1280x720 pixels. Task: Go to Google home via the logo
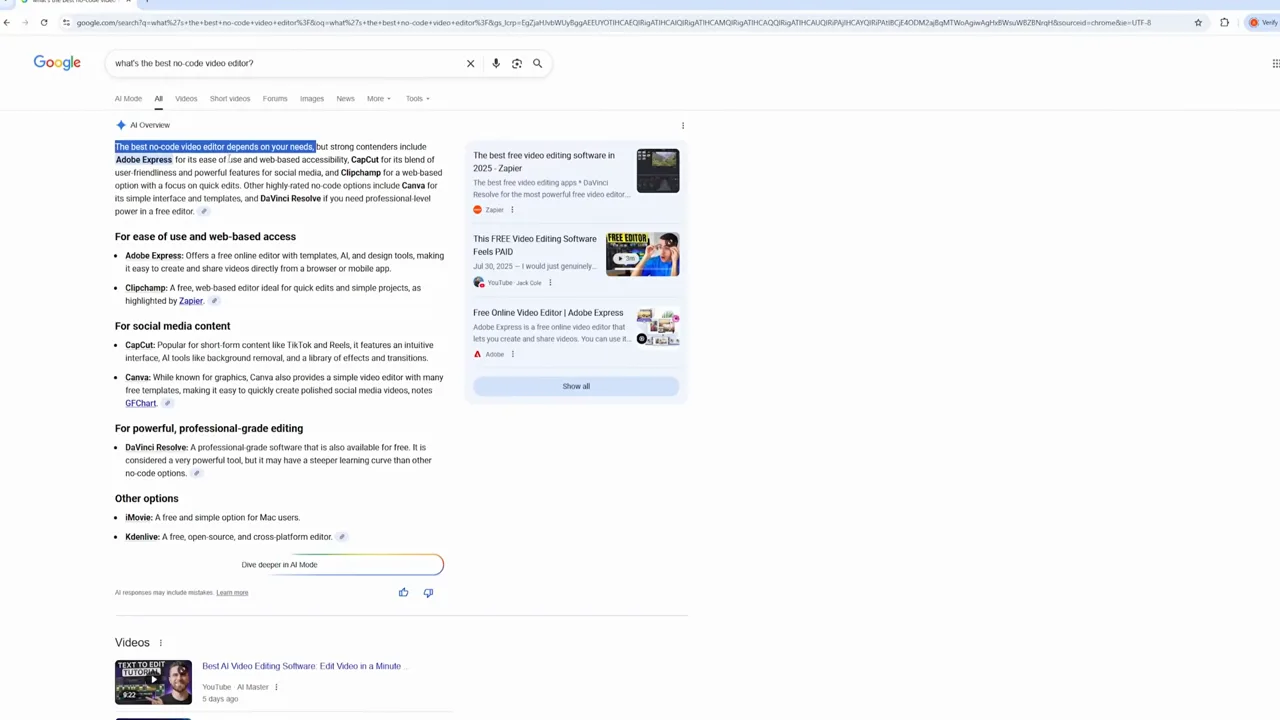click(x=57, y=63)
